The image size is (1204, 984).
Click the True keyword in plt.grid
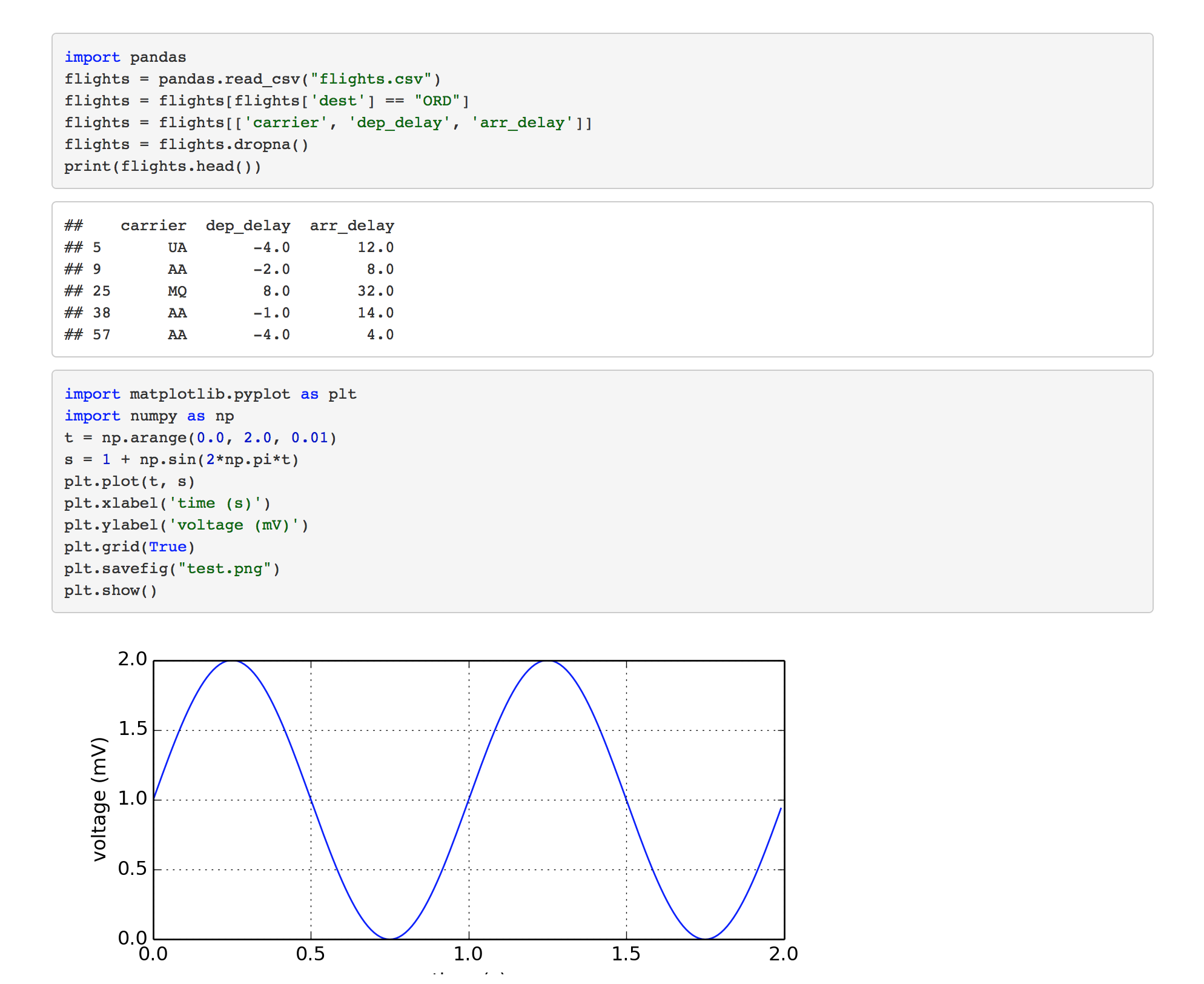(x=168, y=547)
